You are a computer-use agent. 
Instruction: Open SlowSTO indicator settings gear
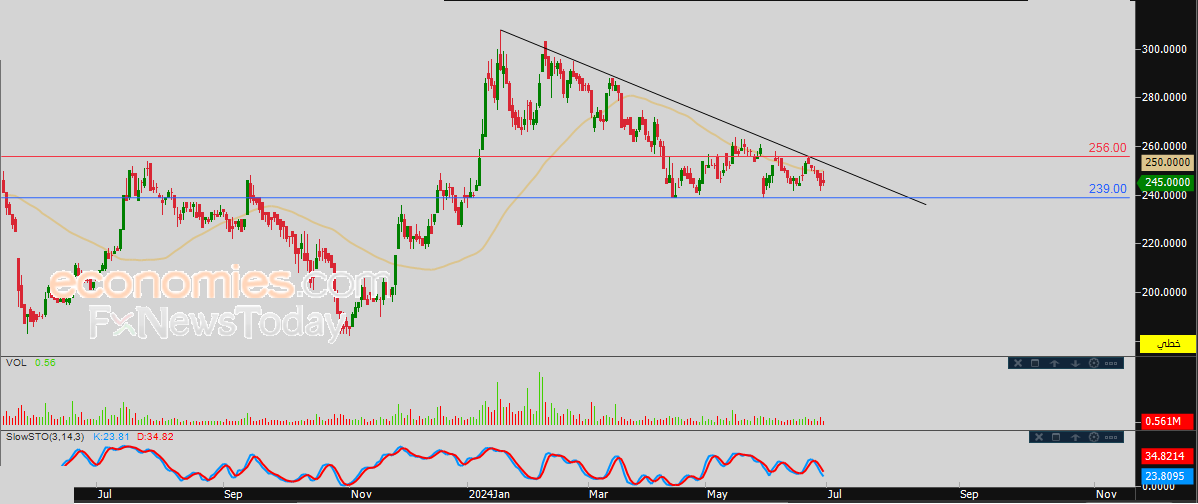1094,437
